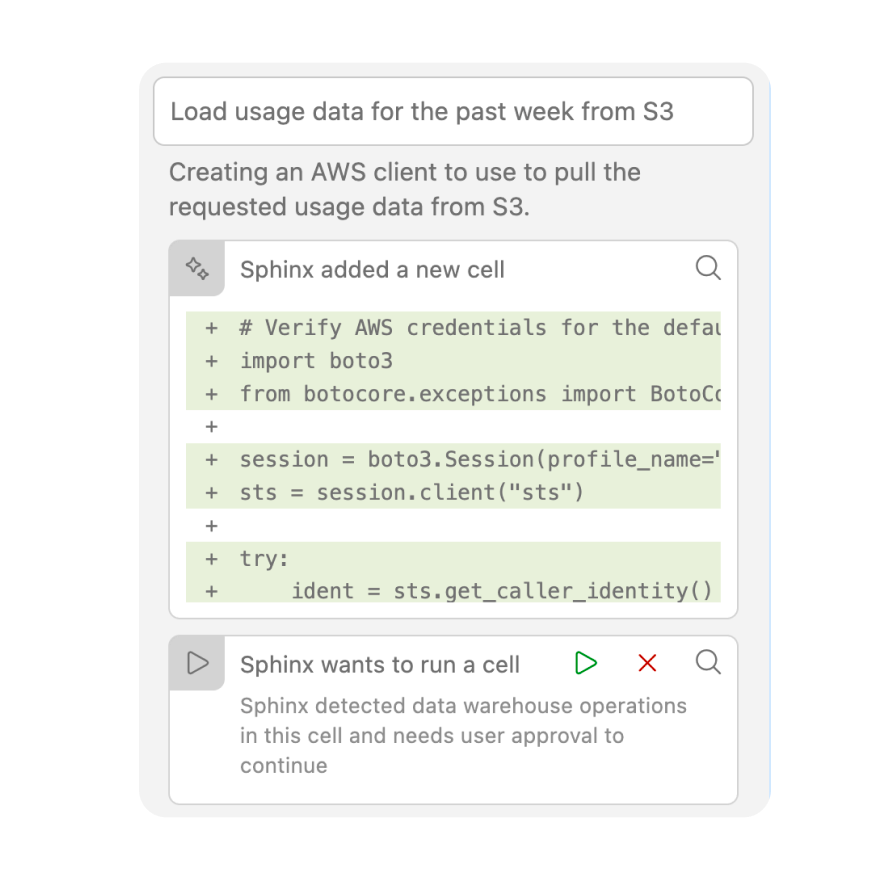Select the 'ident = sts.get_caller_identity()' line
This screenshot has height=880, width=880.
pos(502,591)
